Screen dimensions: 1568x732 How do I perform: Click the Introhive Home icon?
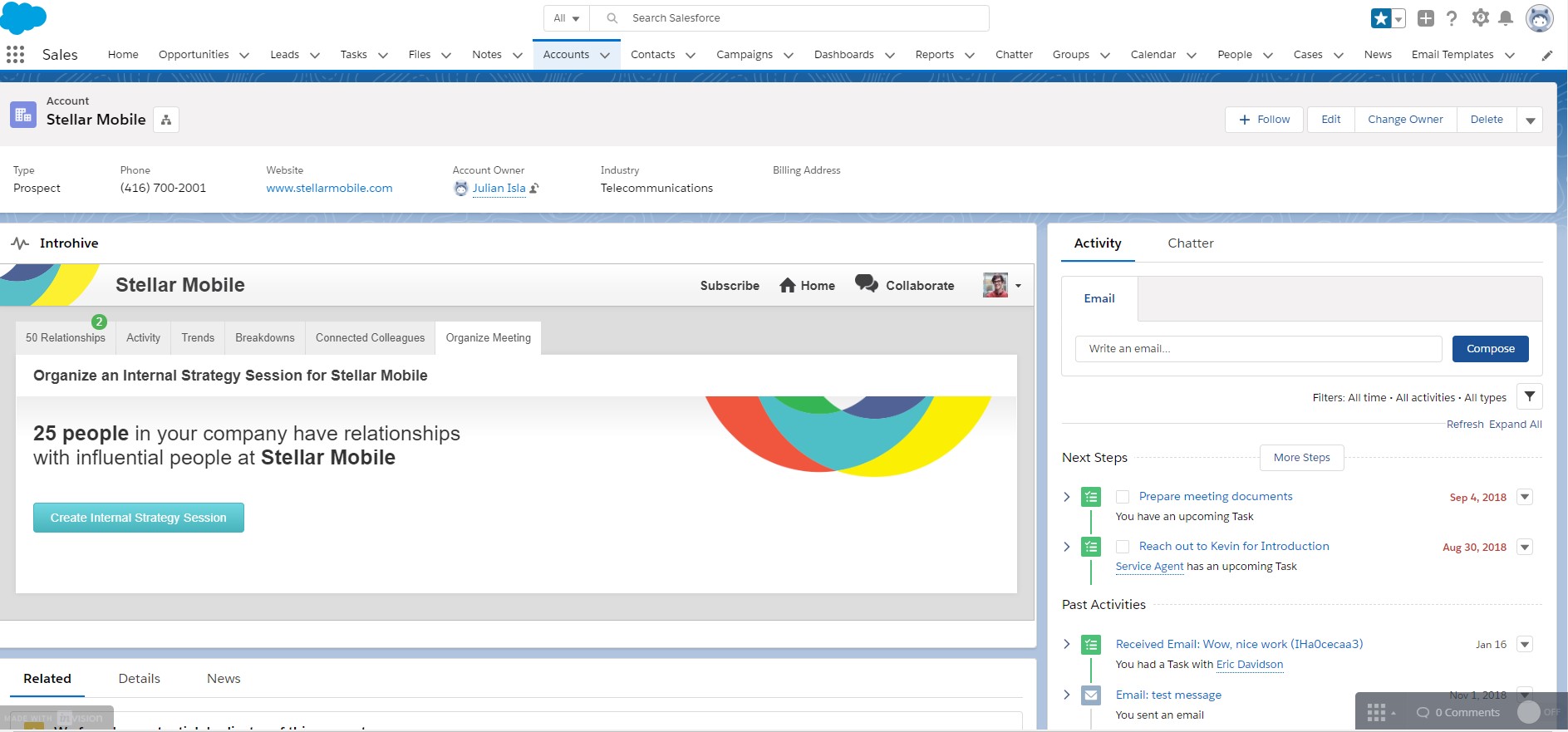tap(788, 286)
